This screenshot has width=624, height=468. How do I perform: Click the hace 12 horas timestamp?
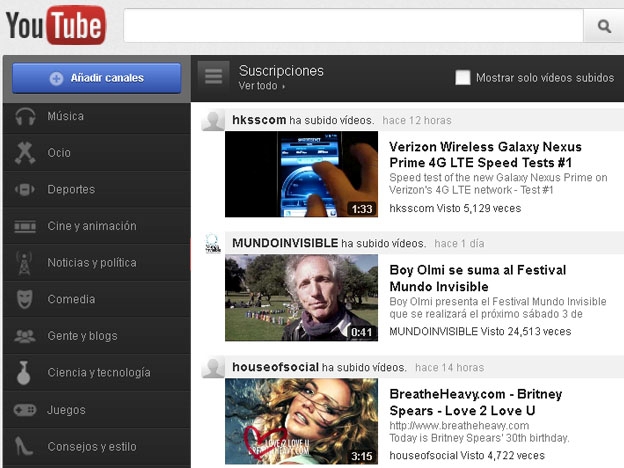(417, 121)
